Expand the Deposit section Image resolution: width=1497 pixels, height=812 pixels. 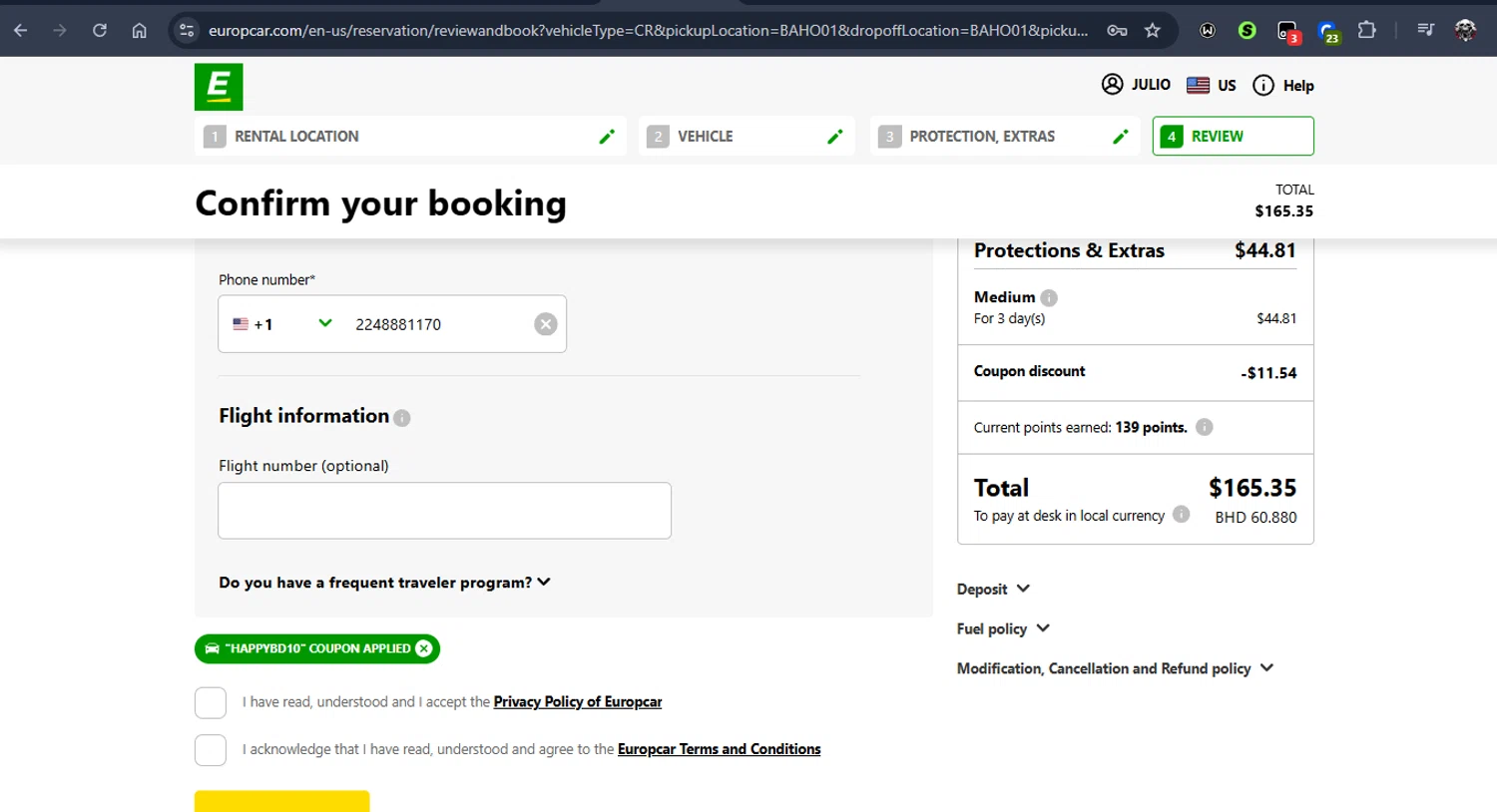click(x=993, y=590)
